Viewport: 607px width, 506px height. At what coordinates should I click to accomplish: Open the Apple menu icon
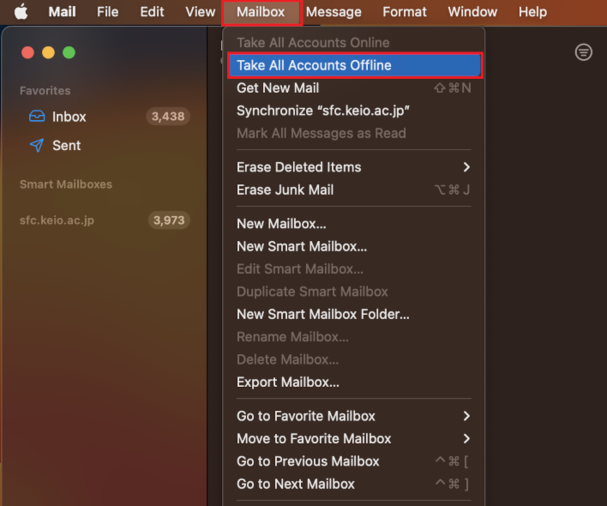[20, 12]
